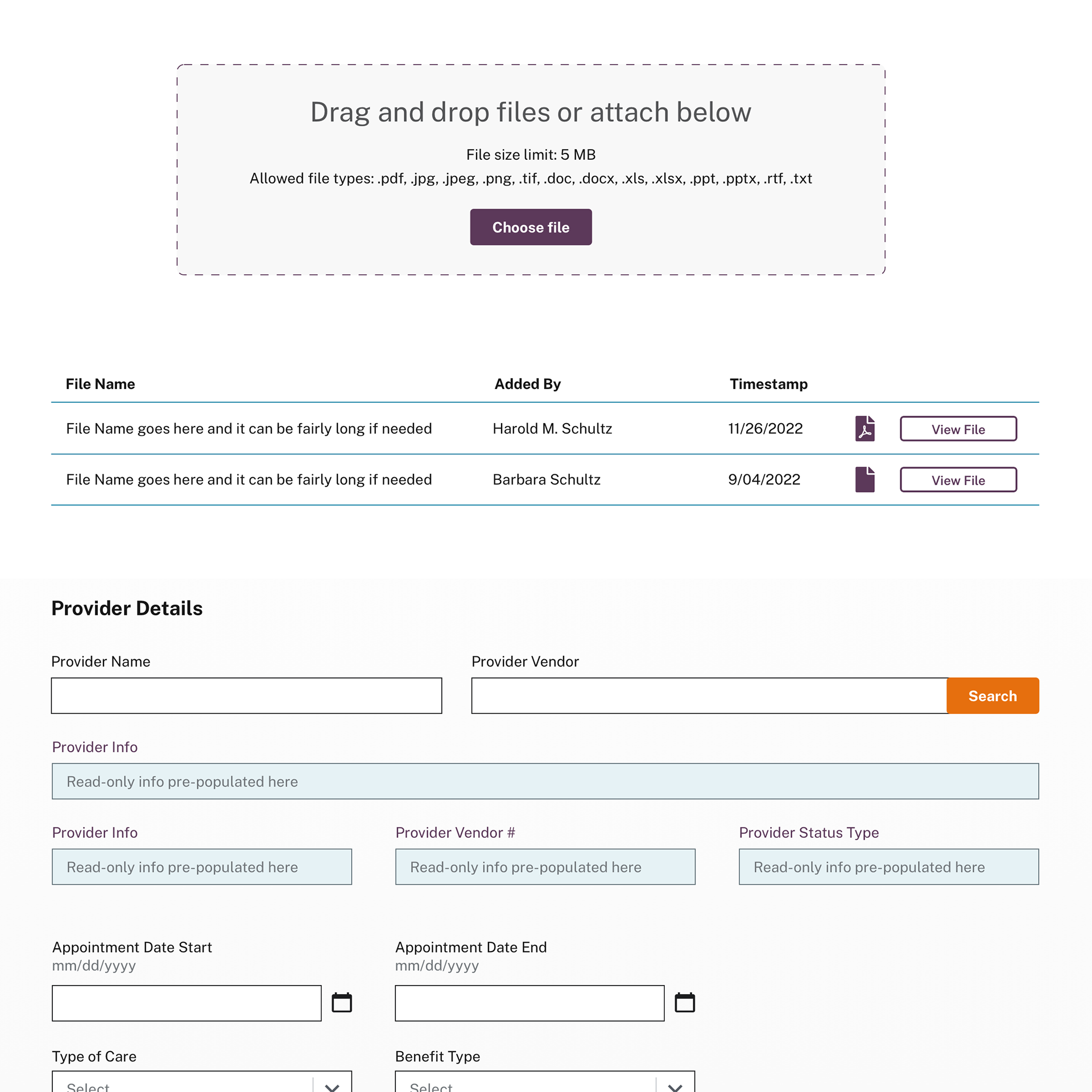The width and height of the screenshot is (1092, 1092).
Task: Click the Choose file button
Action: click(531, 227)
